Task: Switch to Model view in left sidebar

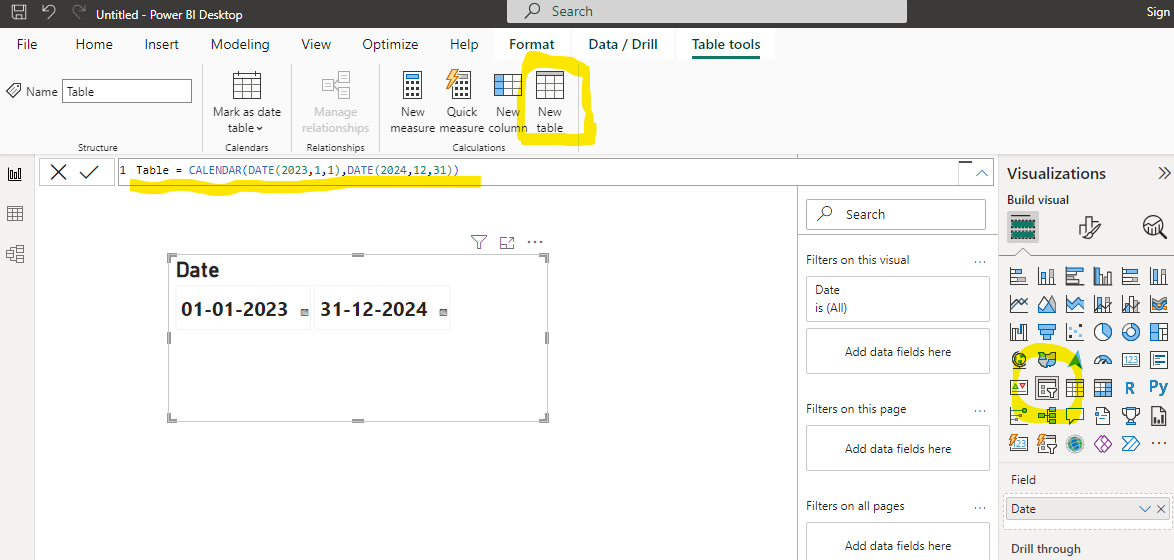Action: [15, 254]
